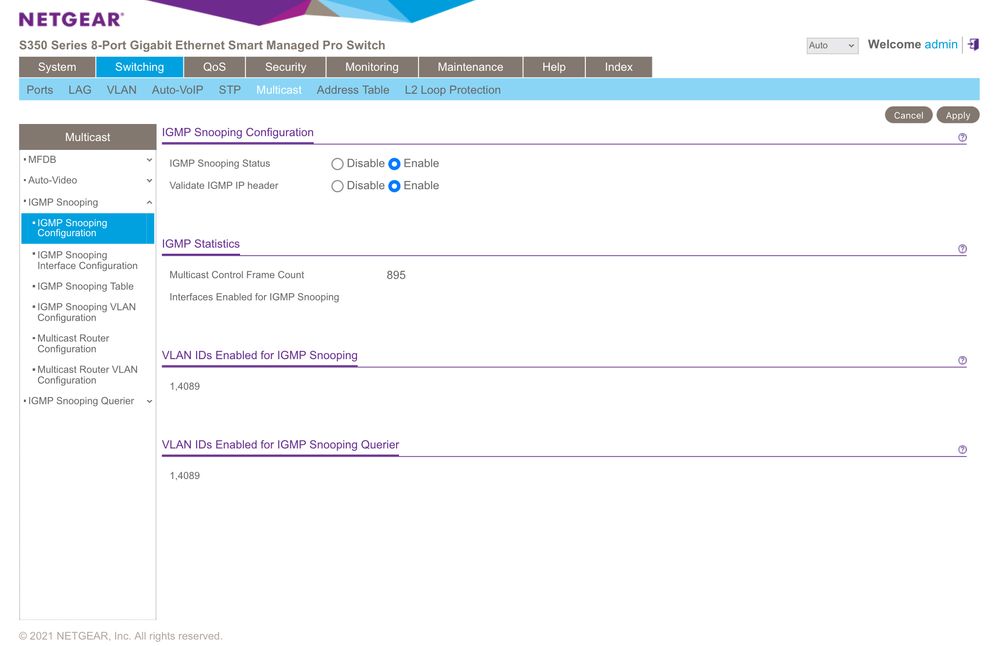Screen dimensions: 999x646
Task: Click the NETGEAR logo
Action: (71, 19)
